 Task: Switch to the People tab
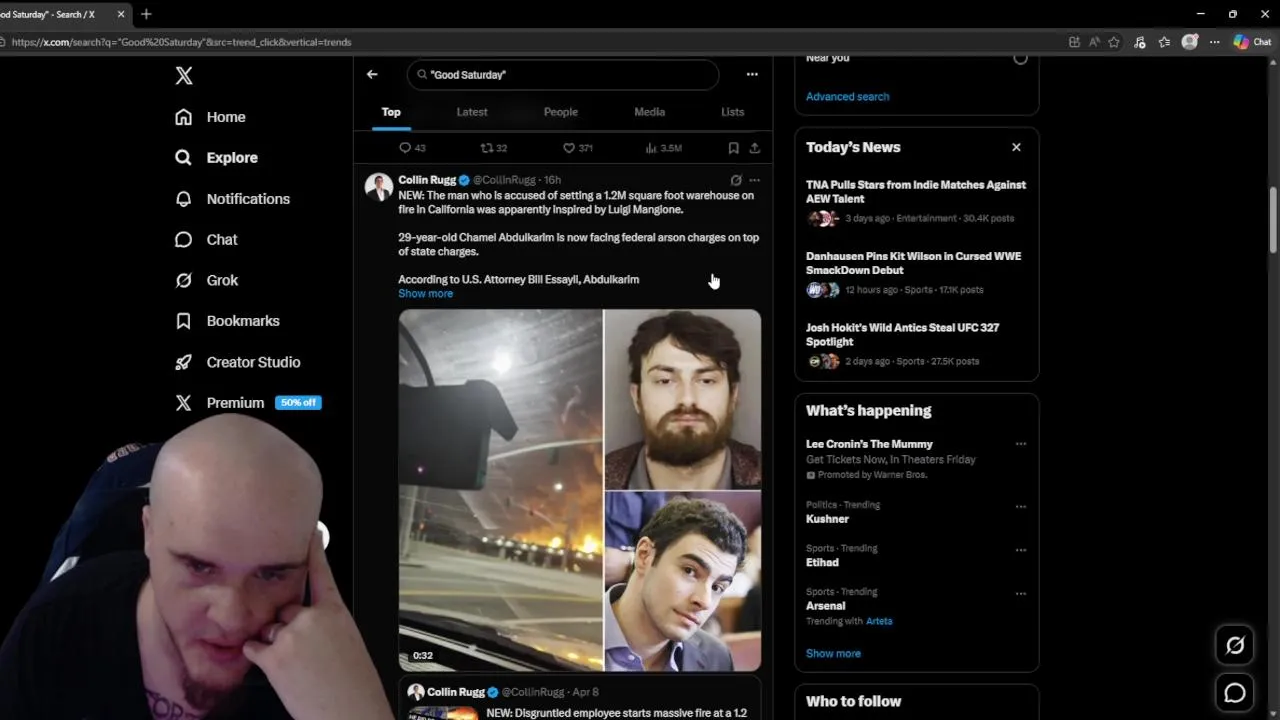tap(561, 112)
